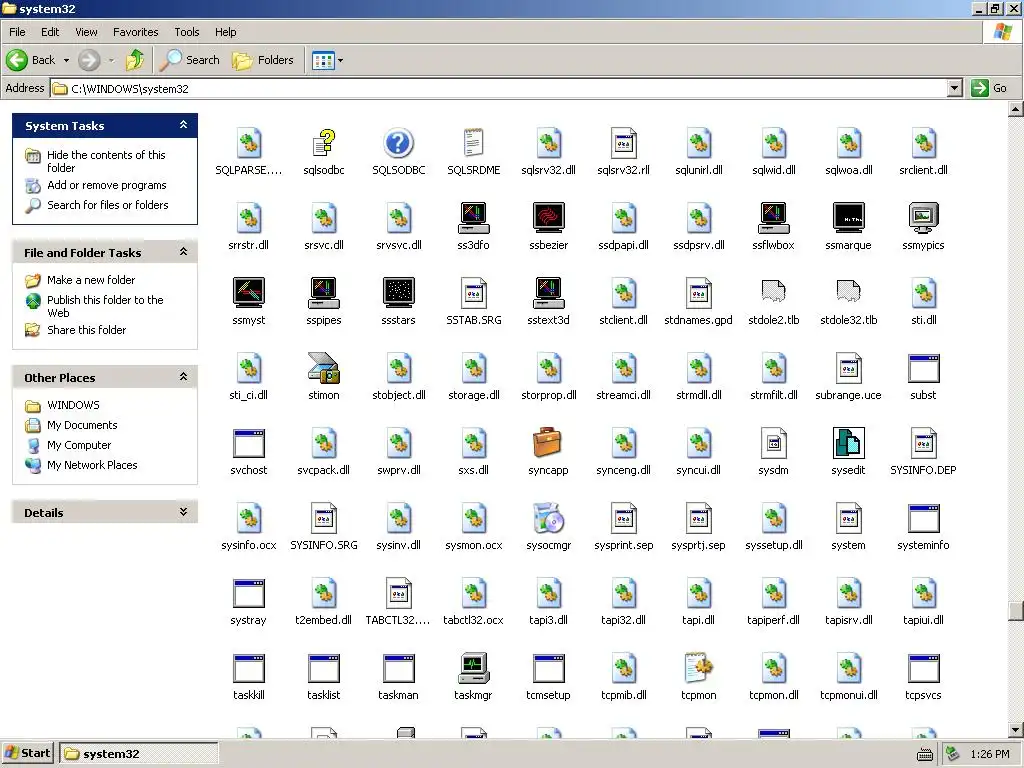1024x768 pixels.
Task: Select the syncapp briefcase icon
Action: [548, 443]
